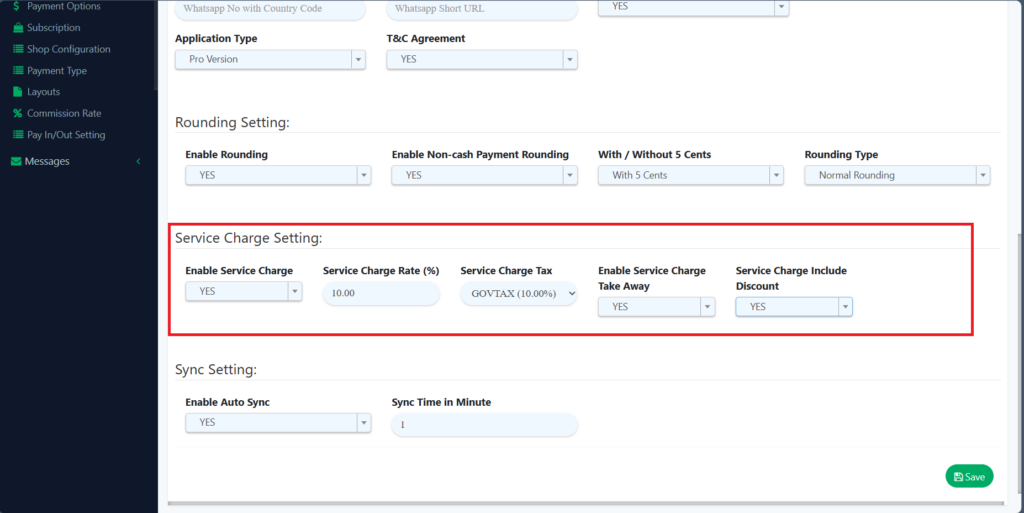Click the Layouts file icon

click(x=18, y=92)
